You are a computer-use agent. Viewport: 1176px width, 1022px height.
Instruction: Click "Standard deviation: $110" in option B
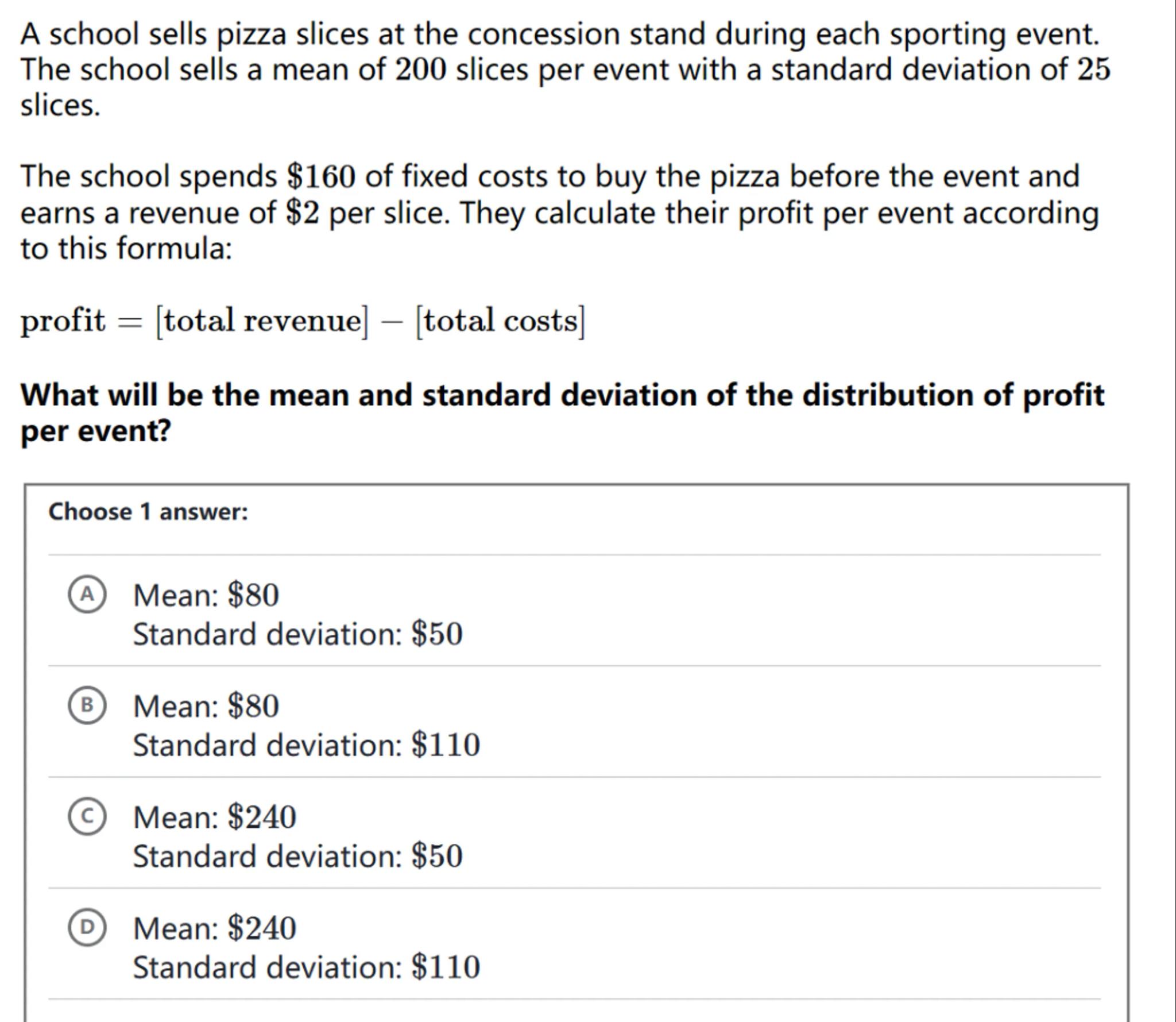306,745
